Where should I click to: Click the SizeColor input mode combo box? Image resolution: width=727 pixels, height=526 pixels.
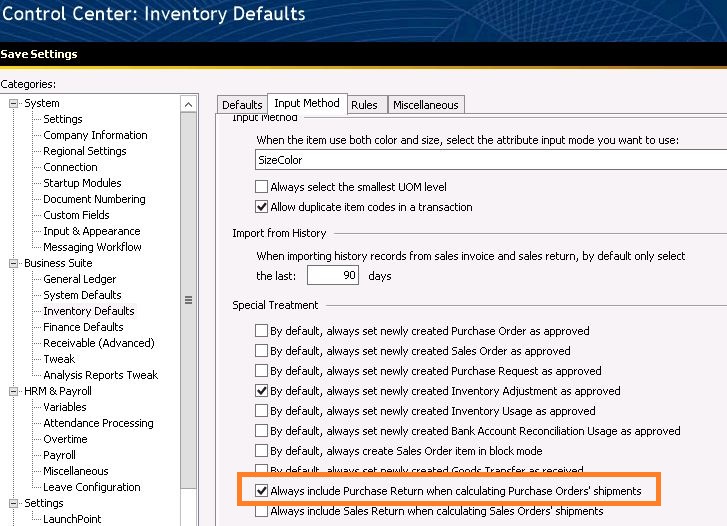(x=490, y=160)
